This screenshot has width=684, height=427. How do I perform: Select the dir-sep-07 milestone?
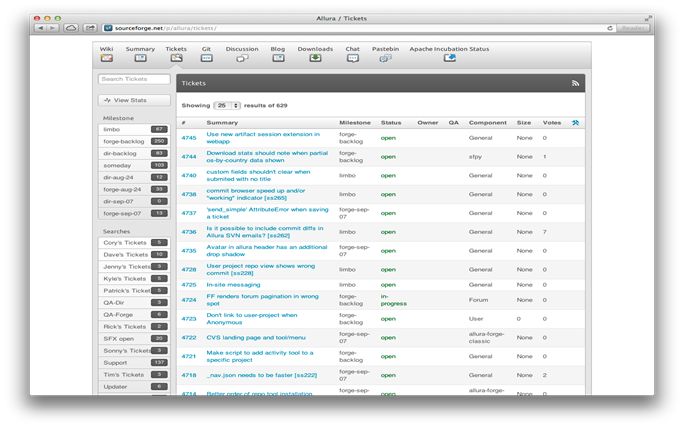133,202
